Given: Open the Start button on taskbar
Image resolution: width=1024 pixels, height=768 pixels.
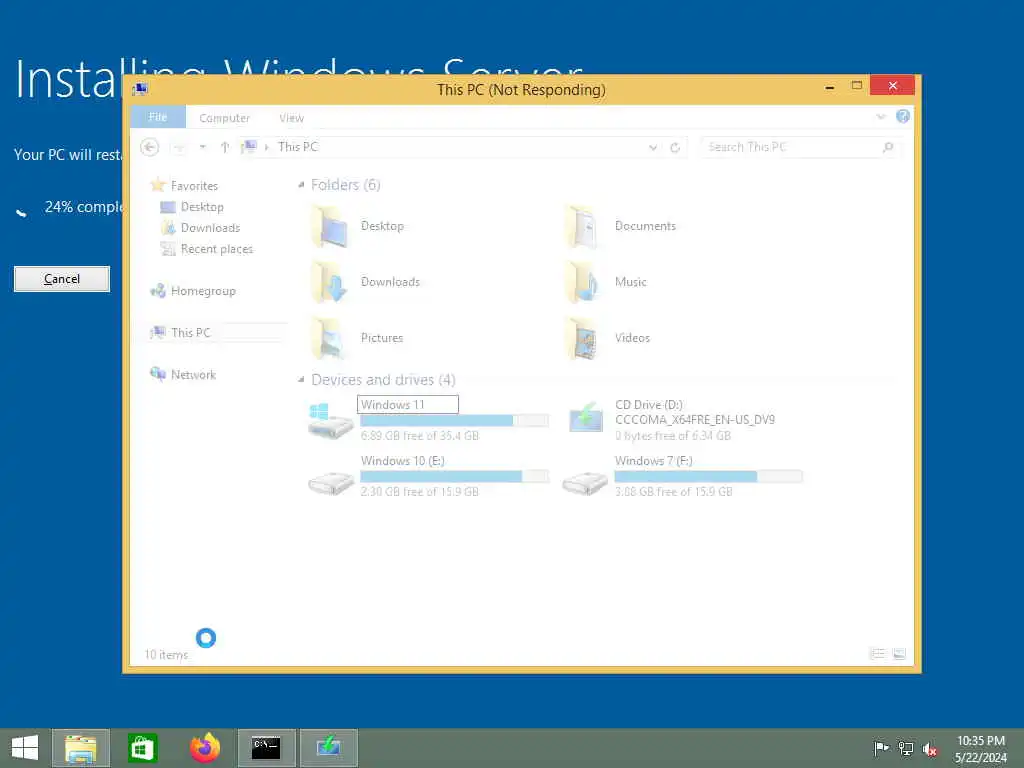Looking at the screenshot, I should (x=25, y=748).
